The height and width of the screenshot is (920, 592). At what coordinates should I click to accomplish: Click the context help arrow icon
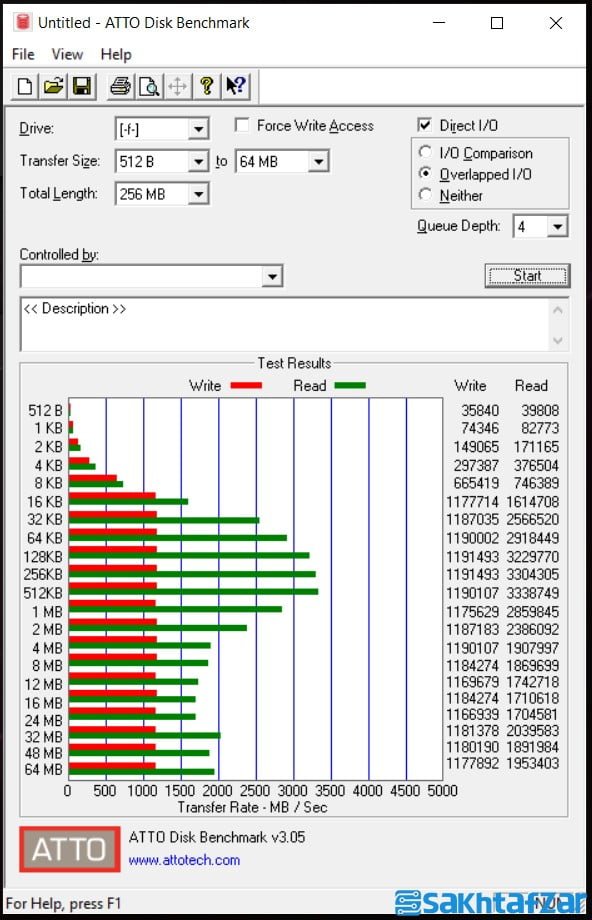click(x=236, y=86)
